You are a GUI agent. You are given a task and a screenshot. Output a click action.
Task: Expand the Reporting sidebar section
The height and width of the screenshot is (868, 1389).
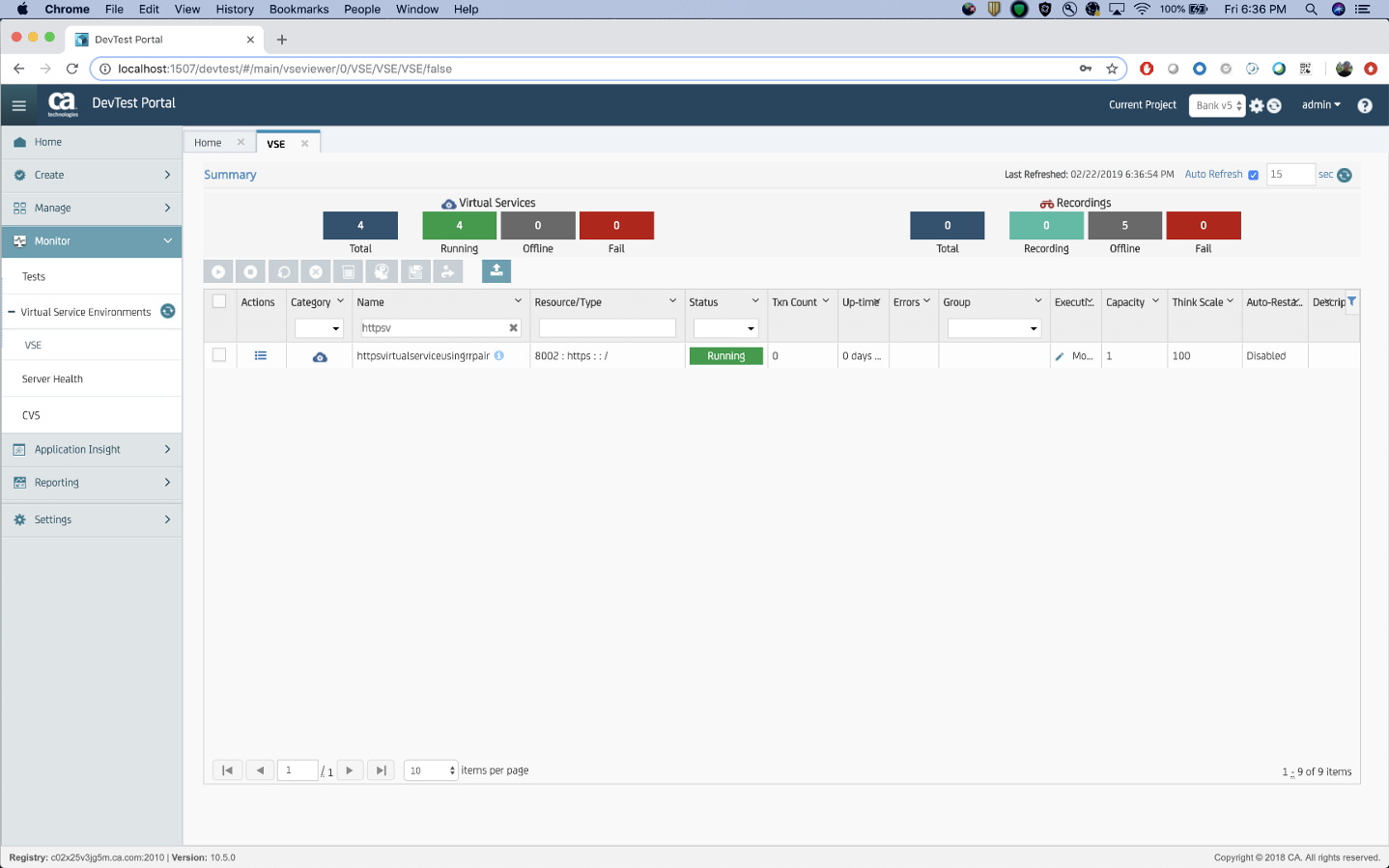[92, 482]
